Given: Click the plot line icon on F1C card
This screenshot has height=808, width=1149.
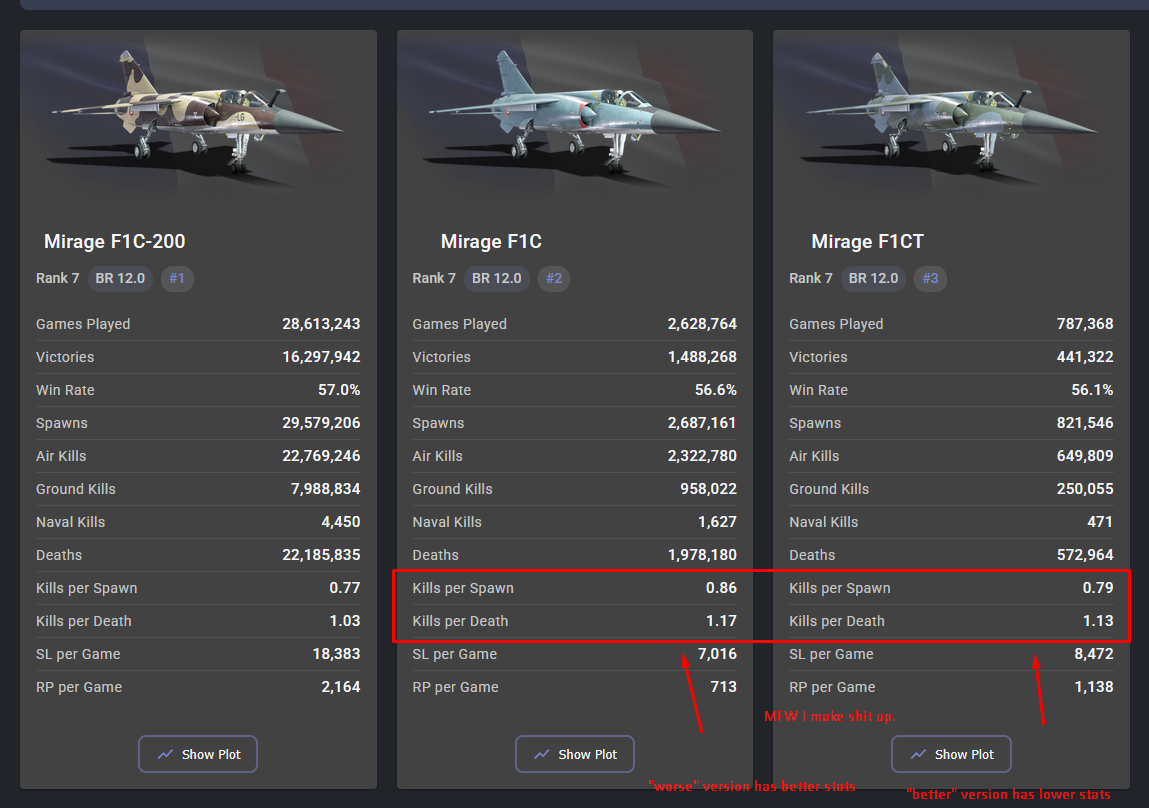Looking at the screenshot, I should (x=542, y=754).
